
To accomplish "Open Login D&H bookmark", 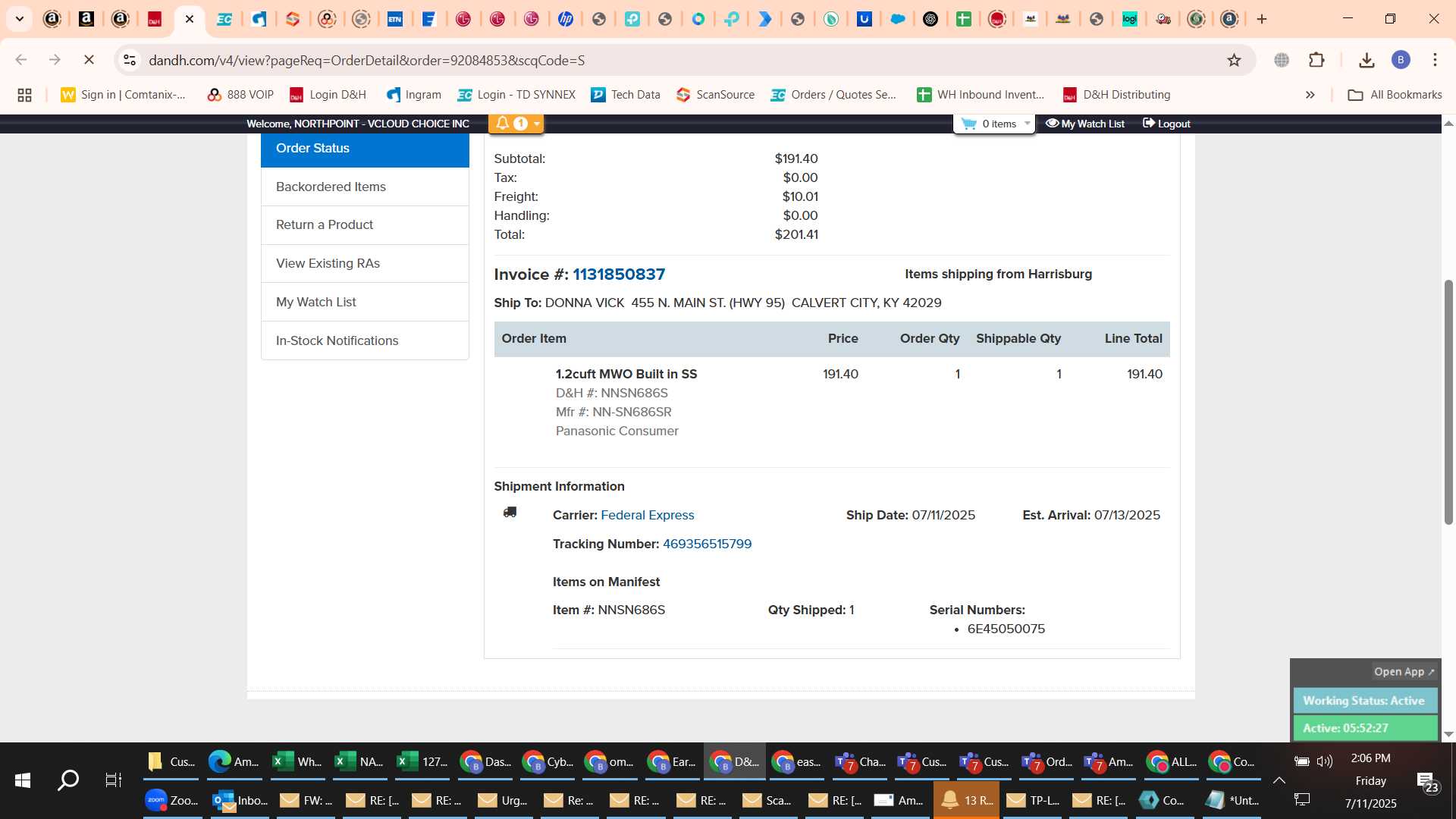I will click(328, 95).
